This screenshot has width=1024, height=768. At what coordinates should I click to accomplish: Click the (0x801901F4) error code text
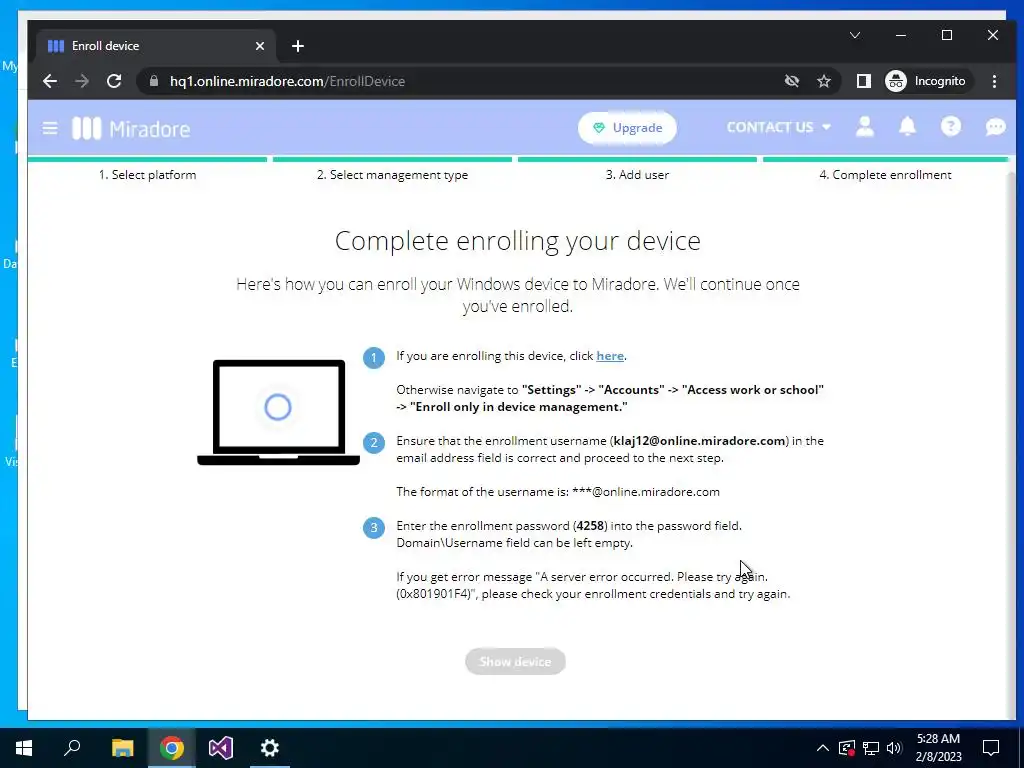[x=436, y=594]
